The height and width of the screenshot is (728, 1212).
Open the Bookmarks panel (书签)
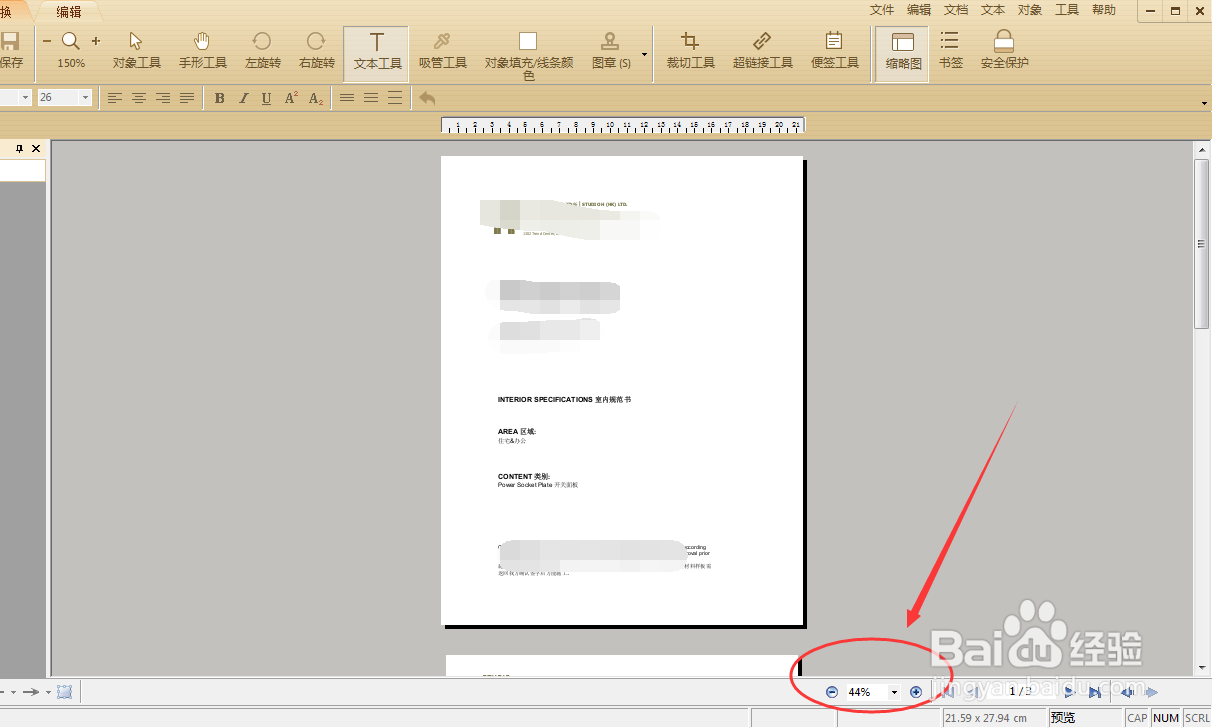tap(950, 50)
